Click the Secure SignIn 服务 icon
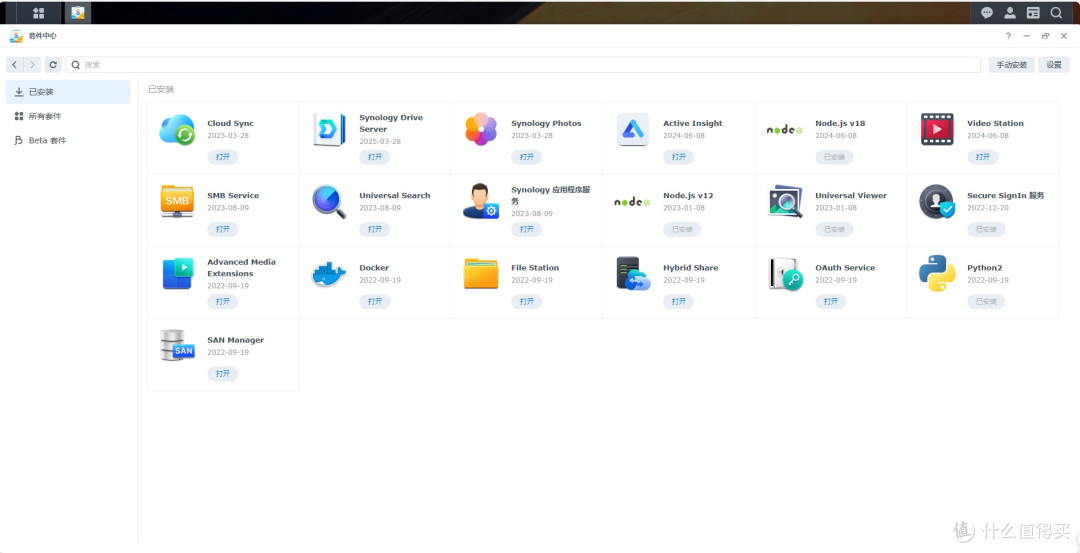The height and width of the screenshot is (553, 1080). [937, 202]
